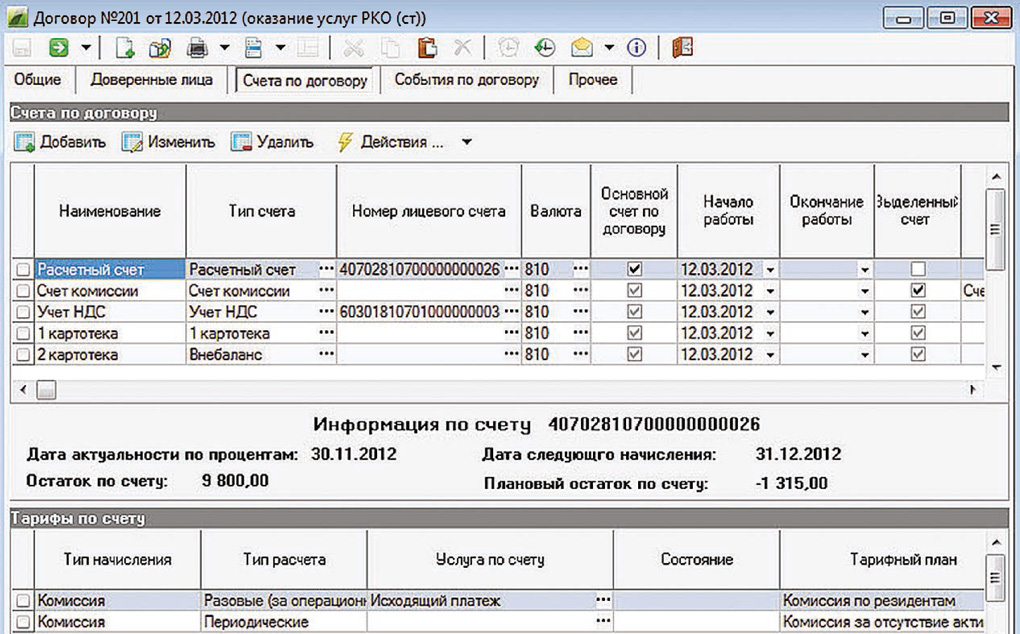Toggle Основной счет checkbox in Расчетный счет row
The height and width of the screenshot is (634, 1020).
point(634,270)
